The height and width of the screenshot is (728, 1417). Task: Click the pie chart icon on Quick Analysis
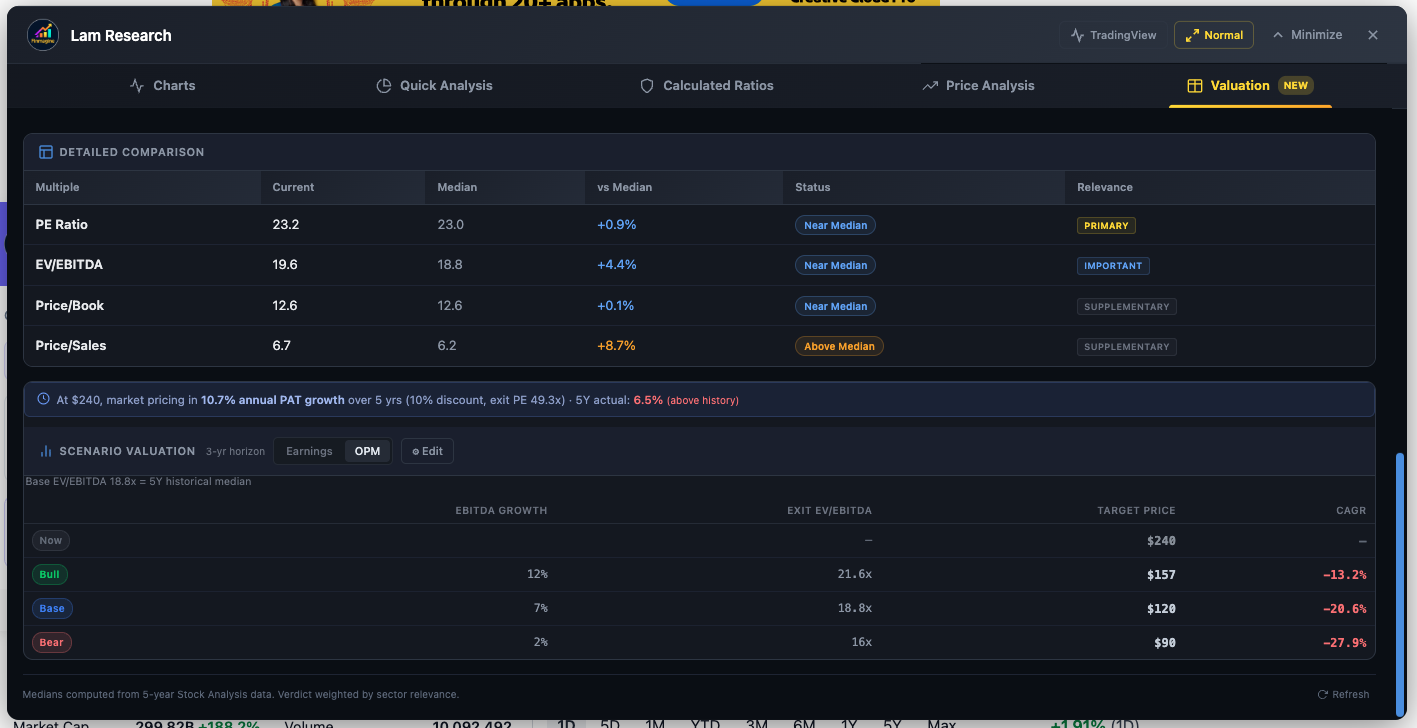pos(384,85)
